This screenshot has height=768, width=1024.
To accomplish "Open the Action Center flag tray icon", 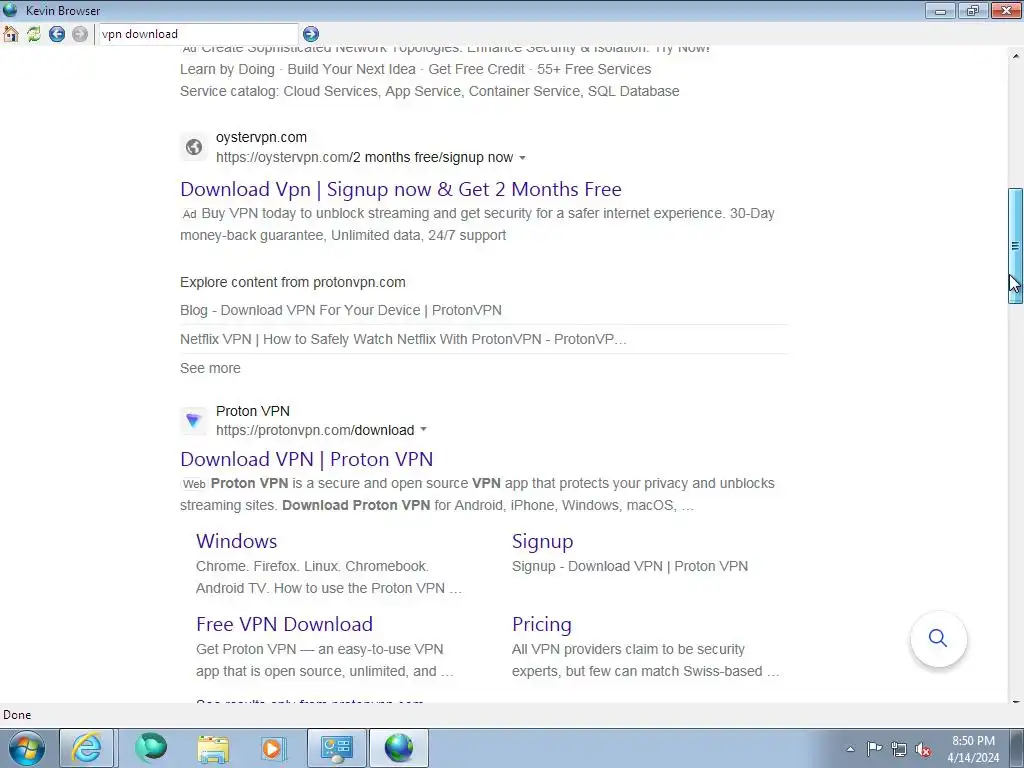I will click(874, 749).
